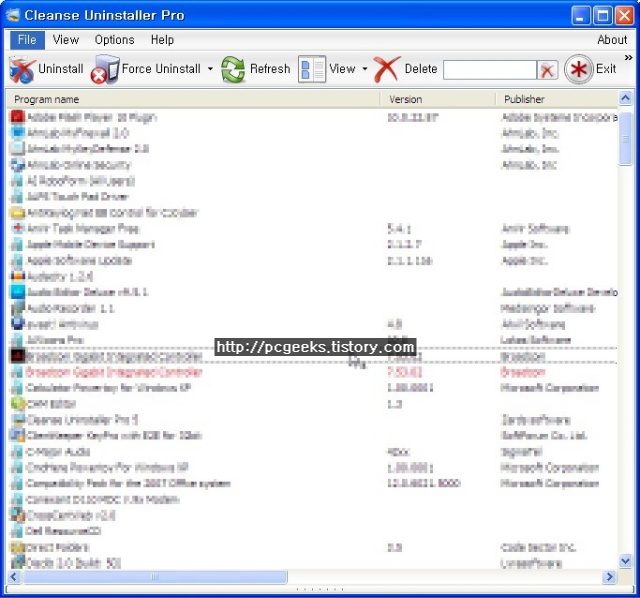This screenshot has width=640, height=598.
Task: Select the red Broadcom Gigabit Integrated Controller row
Action: [313, 372]
